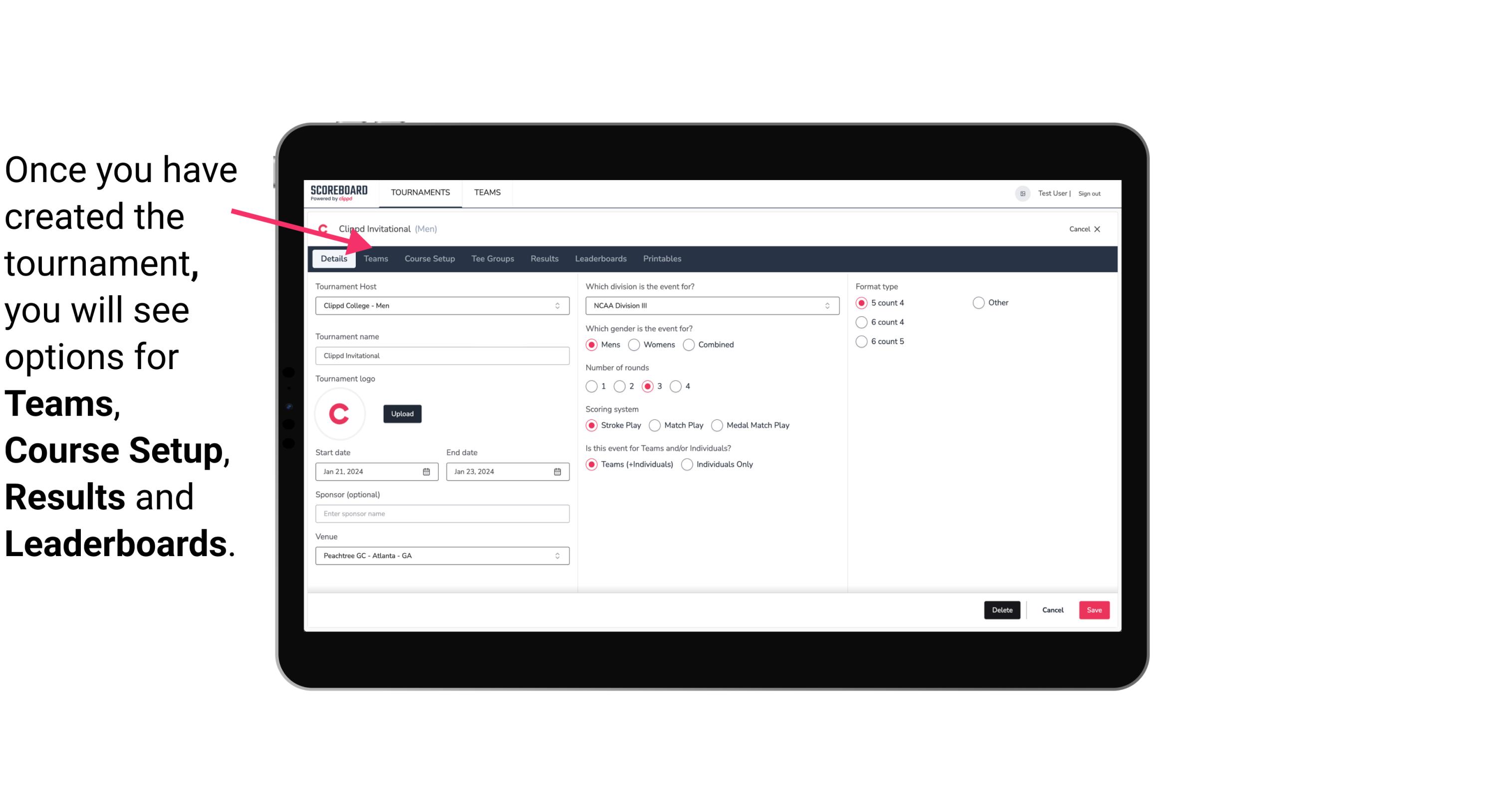Viewport: 1510px width, 812px height.
Task: Click the Test User account icon
Action: (x=1023, y=193)
